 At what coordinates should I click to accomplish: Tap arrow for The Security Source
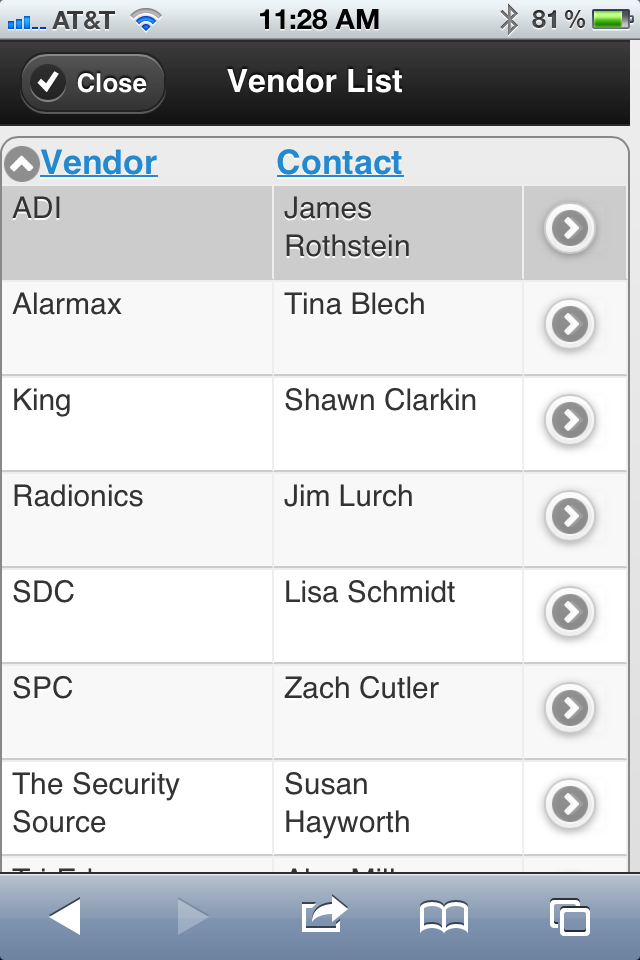click(570, 804)
